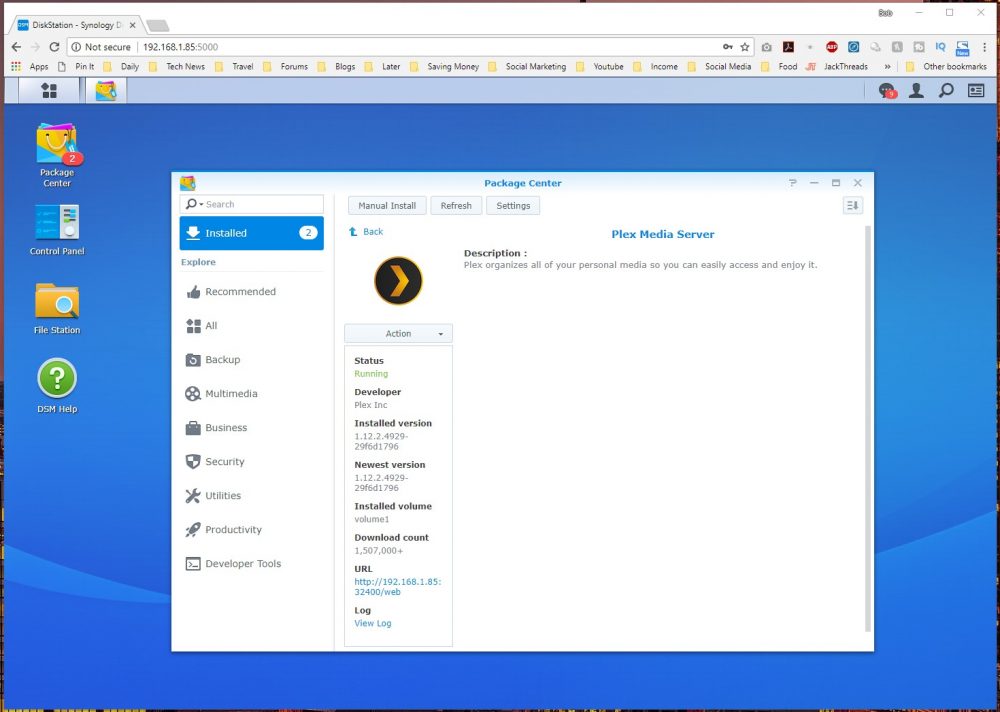Open a new Chrome tab
This screenshot has width=1000, height=712.
tap(158, 26)
